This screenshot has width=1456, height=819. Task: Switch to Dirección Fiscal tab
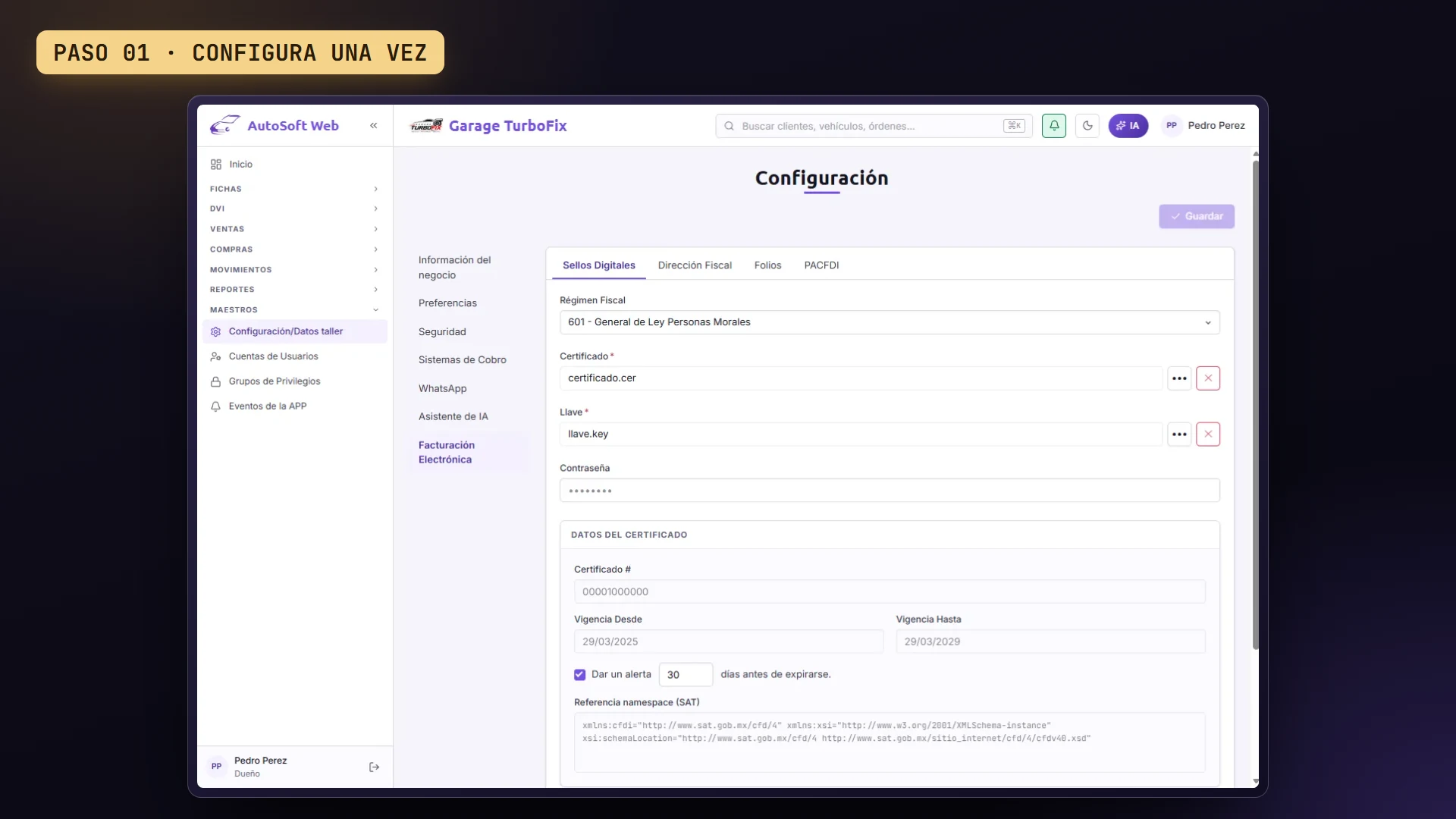[x=695, y=265]
